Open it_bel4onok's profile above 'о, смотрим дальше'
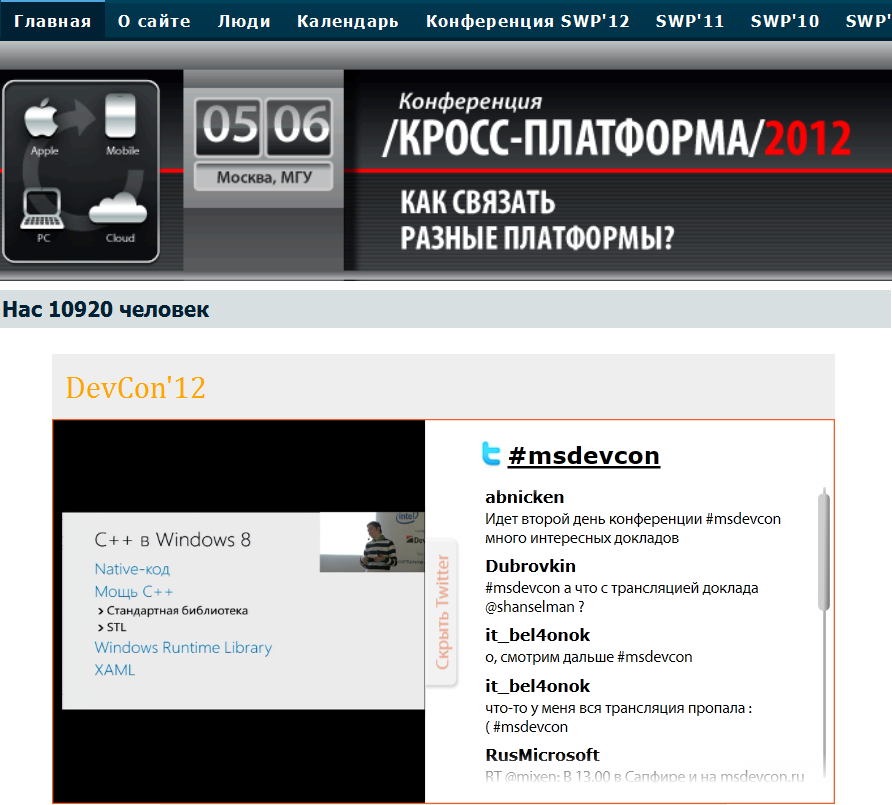This screenshot has height=805, width=892. [x=538, y=635]
